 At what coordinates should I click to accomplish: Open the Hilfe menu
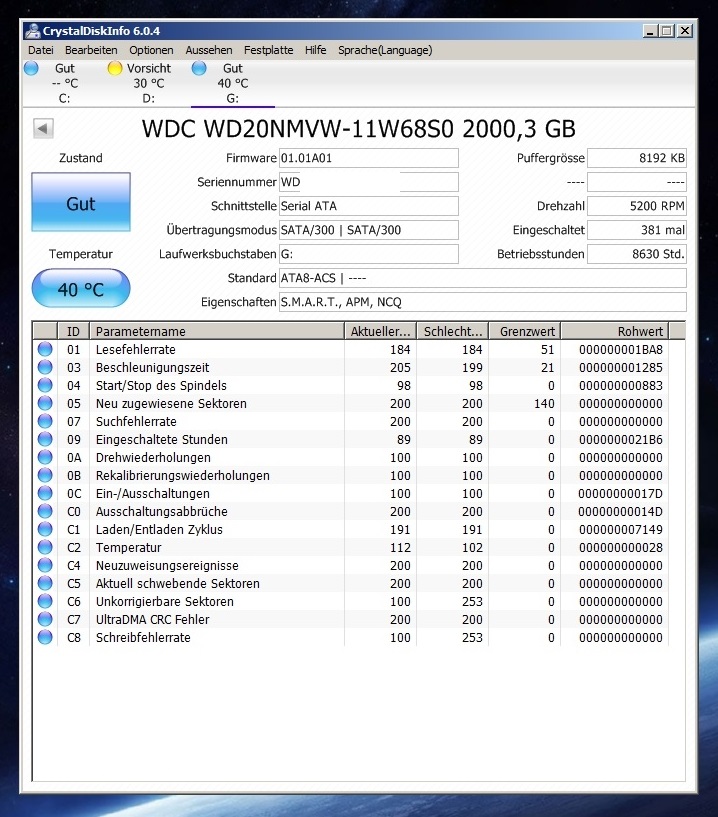pos(315,50)
